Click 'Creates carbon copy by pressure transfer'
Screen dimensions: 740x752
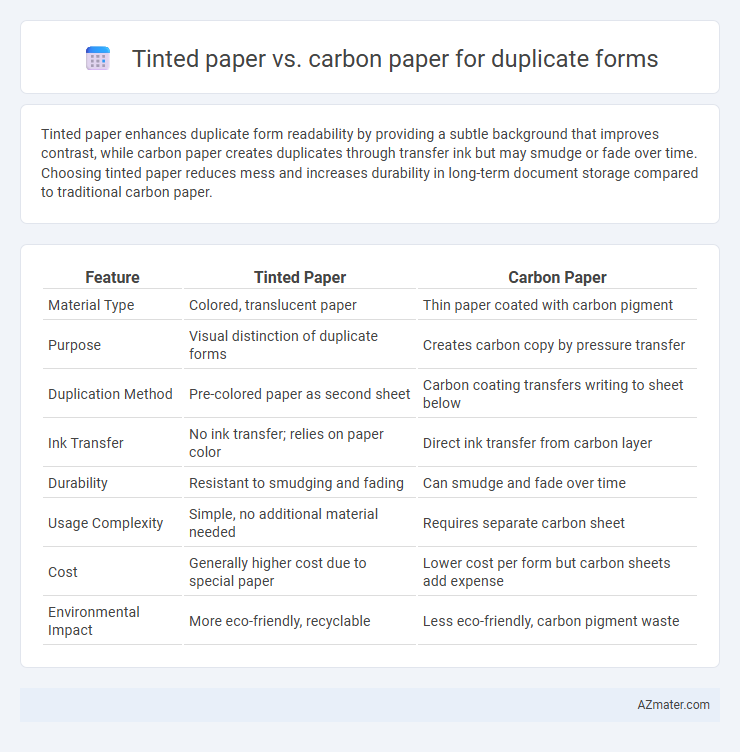(554, 345)
